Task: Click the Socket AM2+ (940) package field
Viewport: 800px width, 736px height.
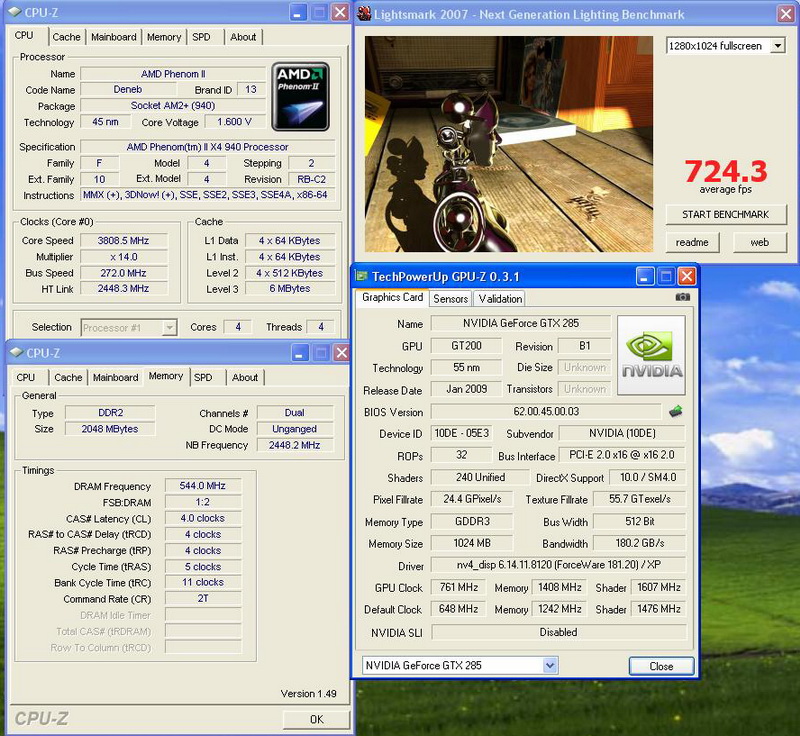Action: click(x=173, y=106)
